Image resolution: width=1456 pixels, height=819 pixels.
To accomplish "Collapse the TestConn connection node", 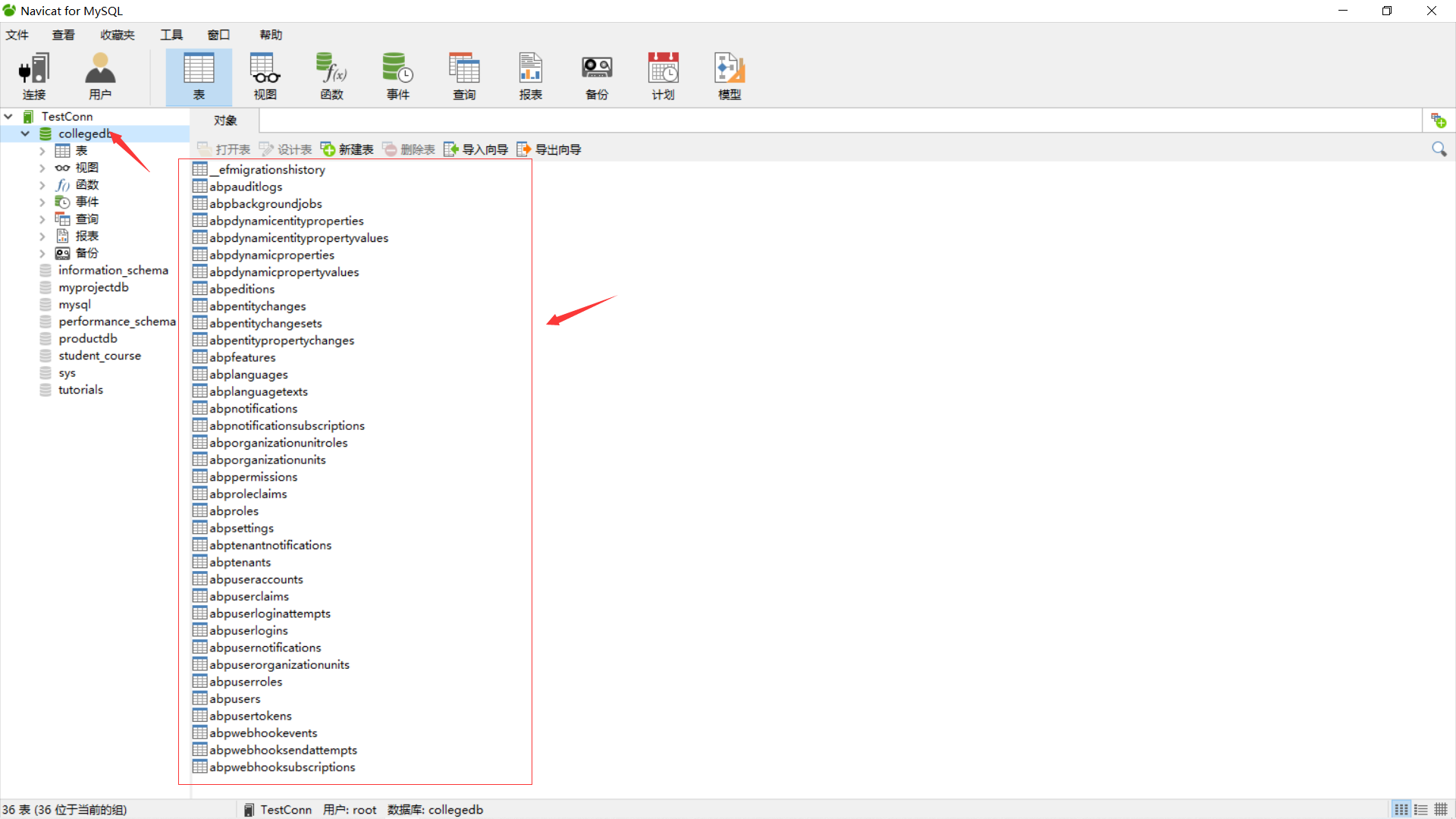I will click(x=8, y=117).
